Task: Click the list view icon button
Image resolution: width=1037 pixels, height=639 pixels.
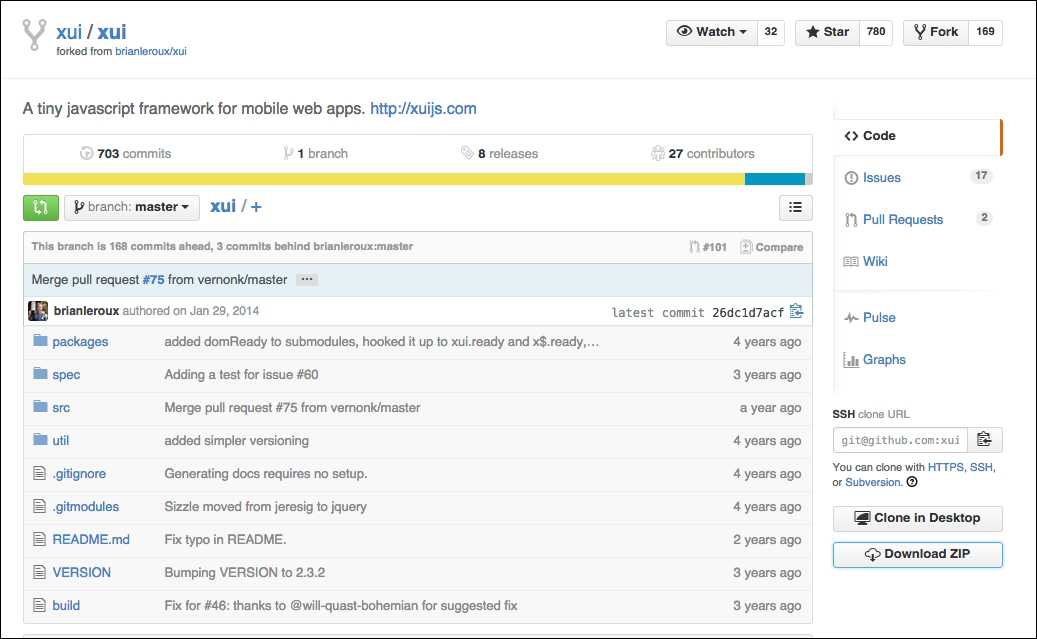Action: click(x=796, y=208)
